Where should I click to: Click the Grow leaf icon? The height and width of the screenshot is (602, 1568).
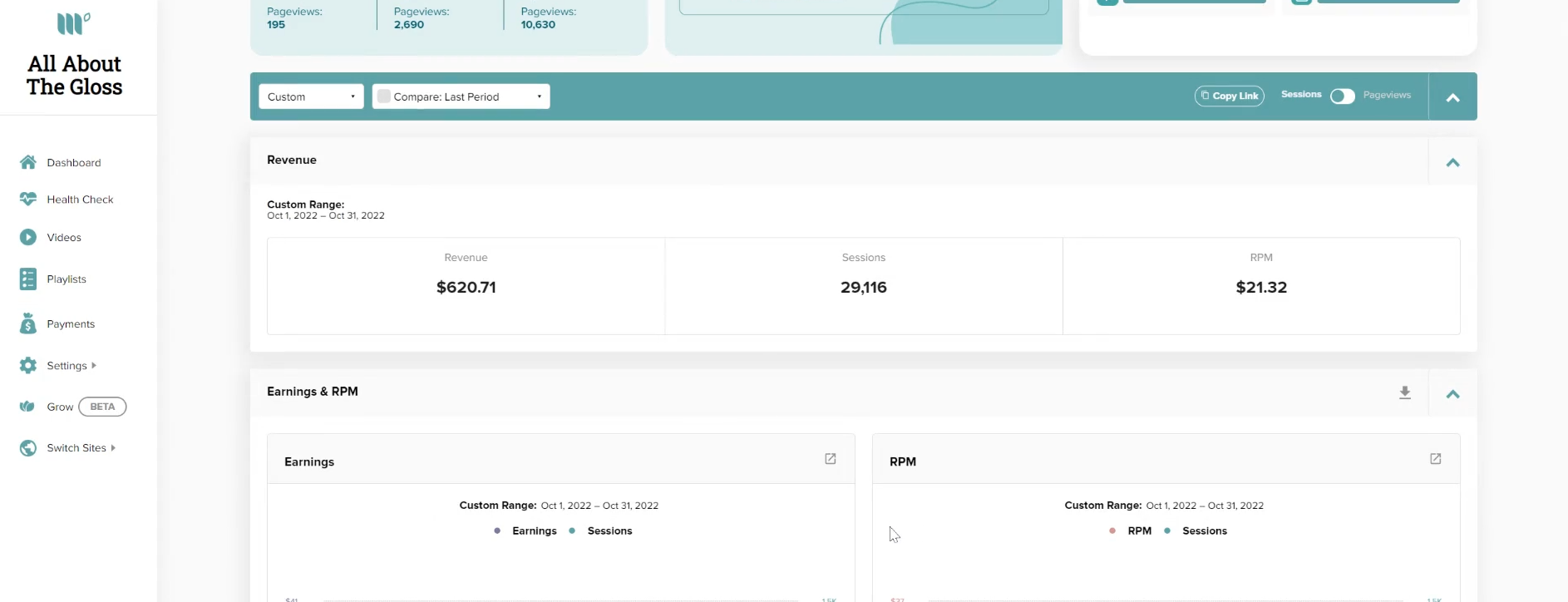tap(27, 407)
